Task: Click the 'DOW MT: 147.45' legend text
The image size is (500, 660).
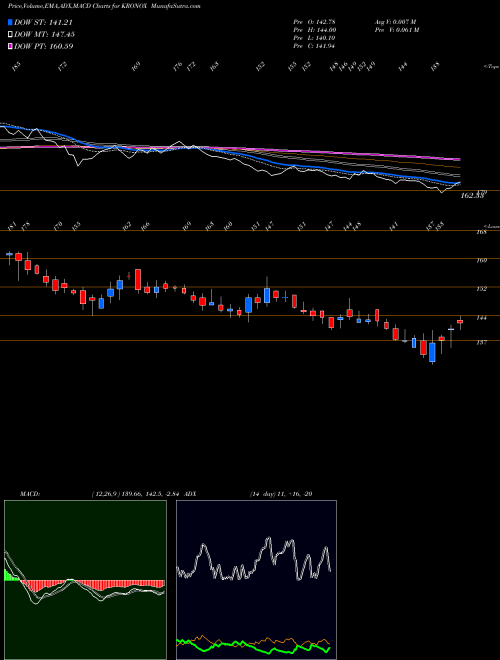Action: [45, 35]
